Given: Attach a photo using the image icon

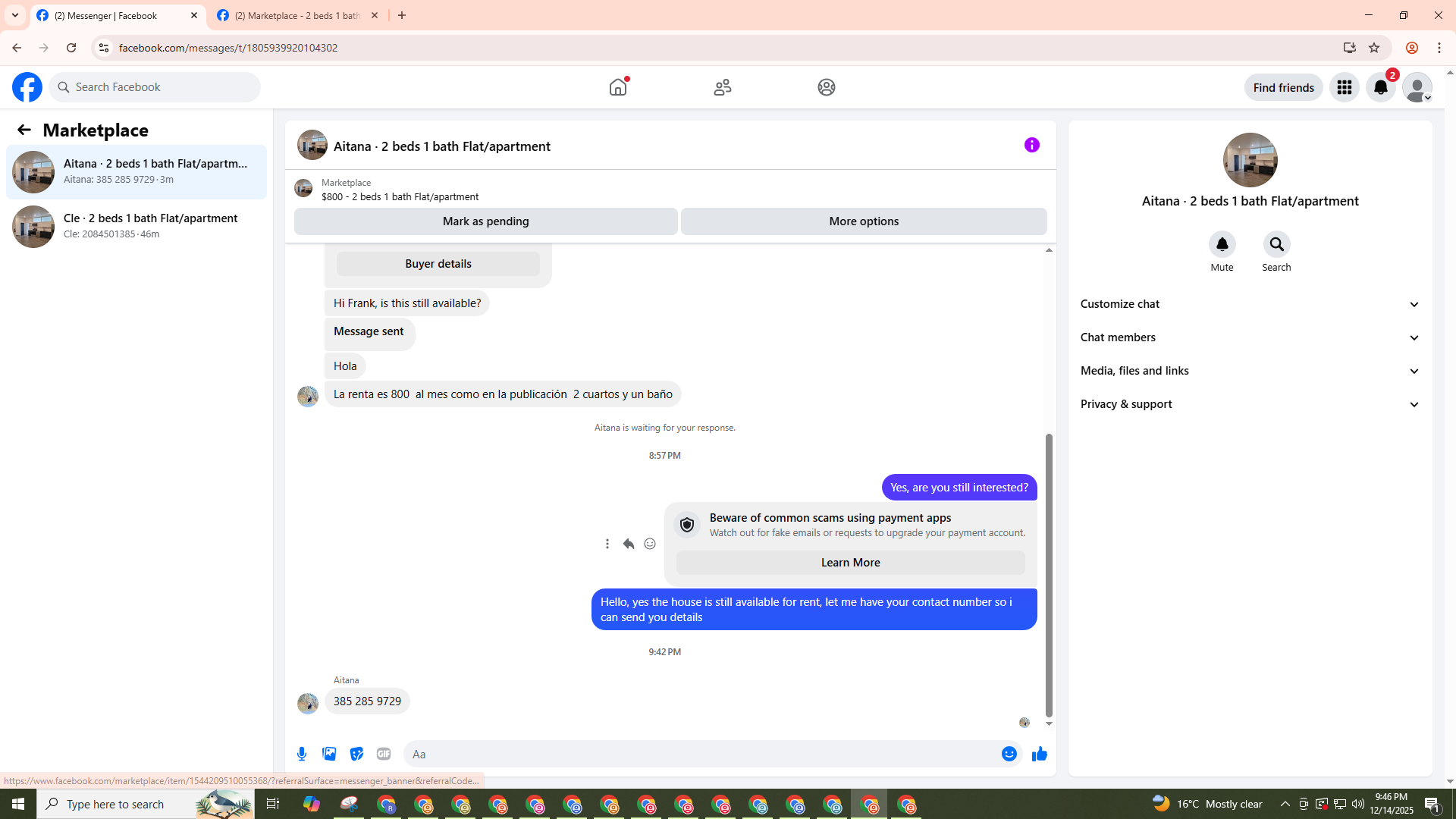Looking at the screenshot, I should [x=329, y=754].
